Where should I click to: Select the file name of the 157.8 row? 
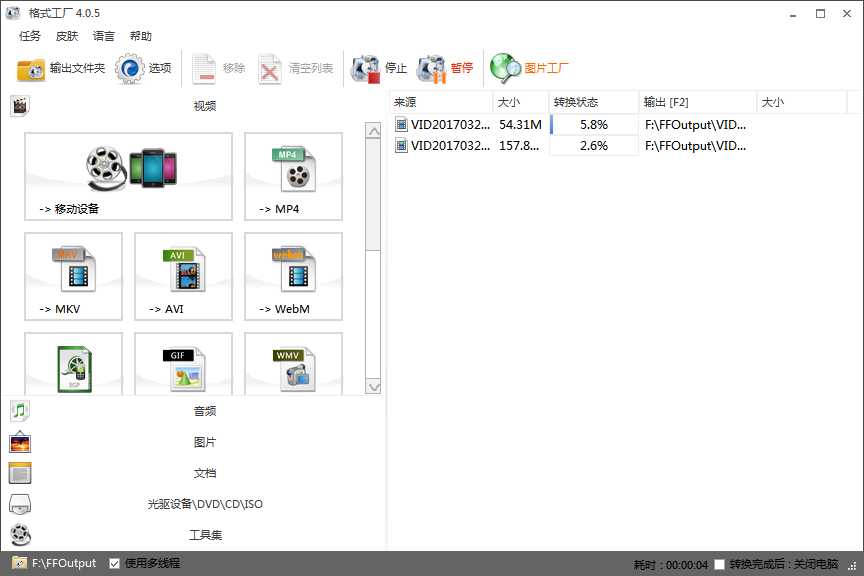(450, 146)
